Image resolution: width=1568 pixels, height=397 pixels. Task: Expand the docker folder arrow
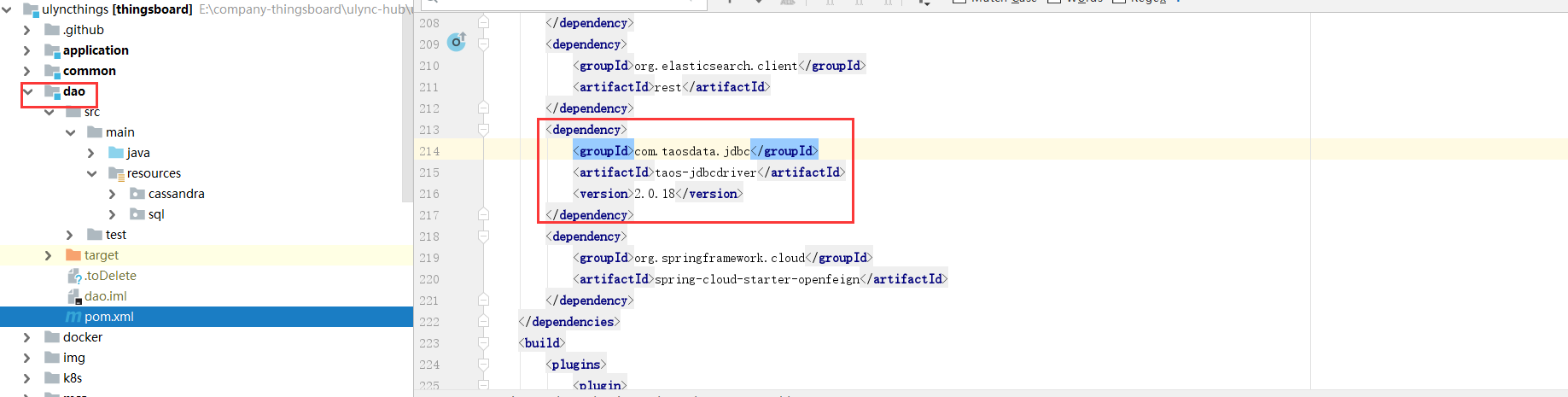click(26, 337)
